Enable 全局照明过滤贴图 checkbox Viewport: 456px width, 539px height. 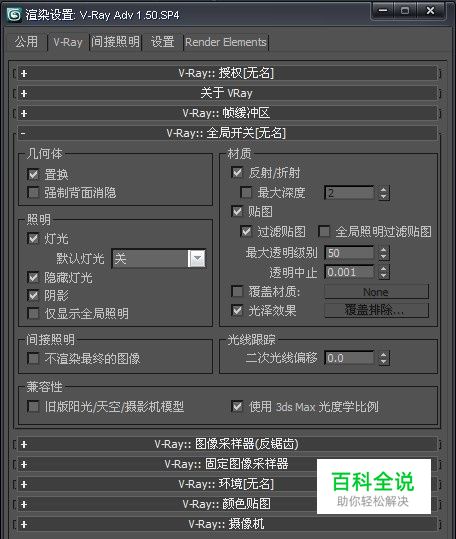(x=324, y=231)
